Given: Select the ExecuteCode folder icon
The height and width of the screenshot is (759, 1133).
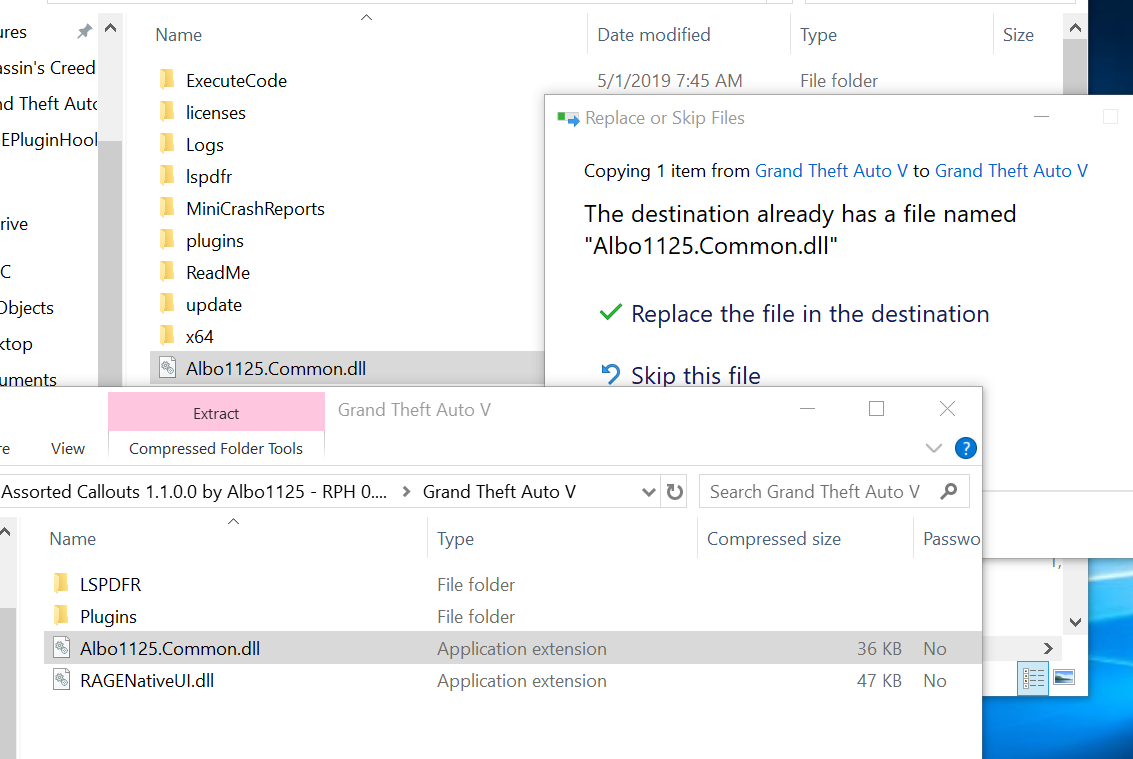Looking at the screenshot, I should click(167, 80).
